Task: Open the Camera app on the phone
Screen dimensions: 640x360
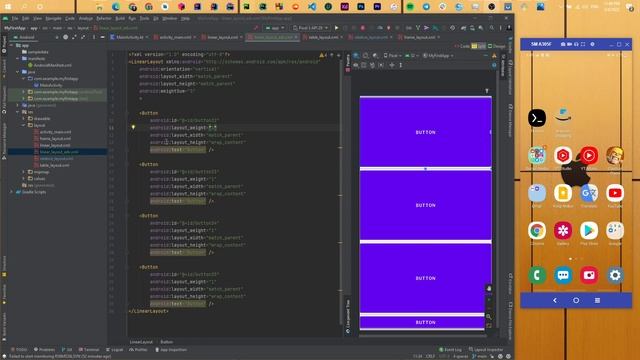Action: (x=589, y=275)
